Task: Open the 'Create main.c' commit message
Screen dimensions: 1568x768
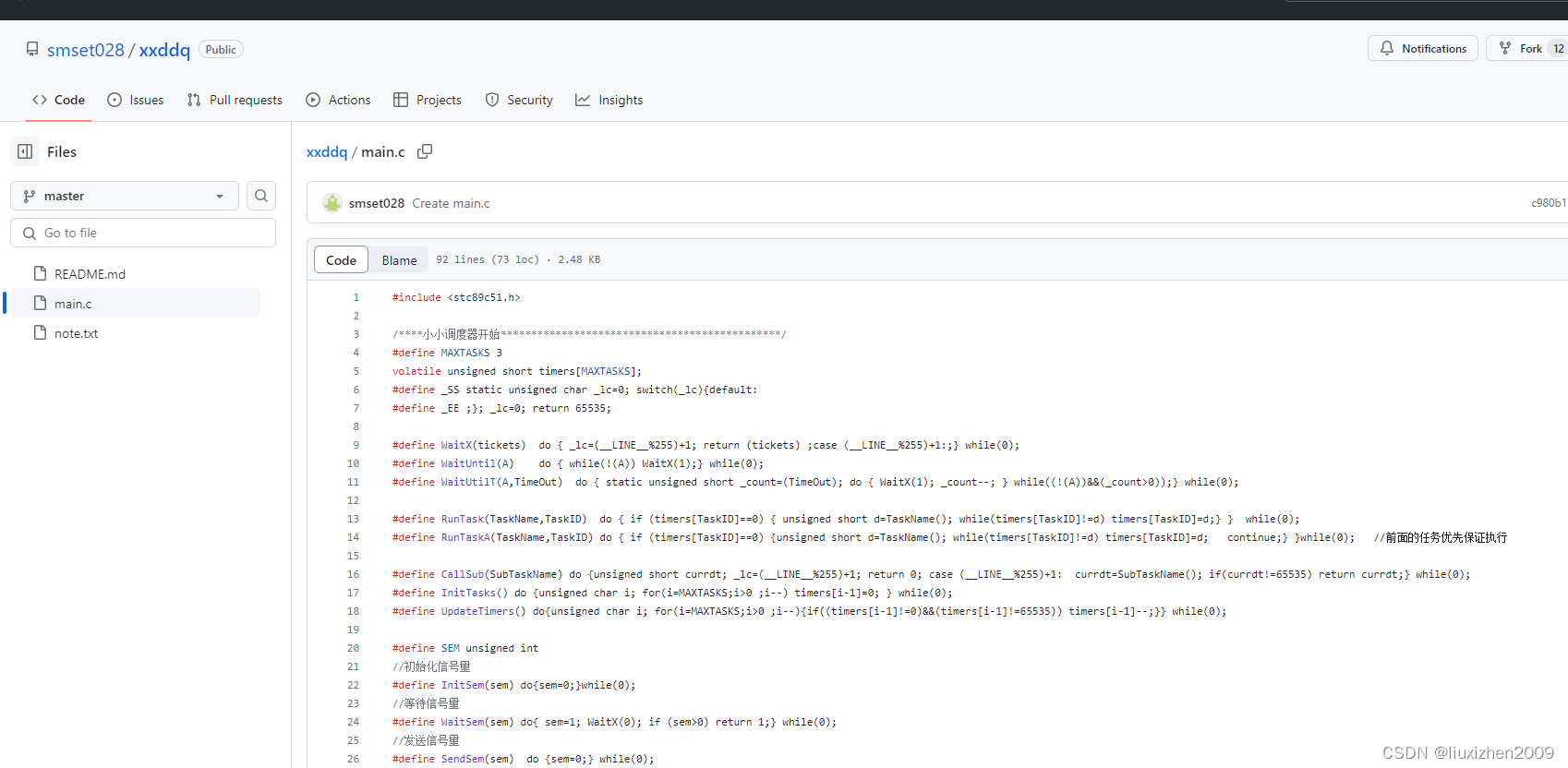Action: coord(451,203)
